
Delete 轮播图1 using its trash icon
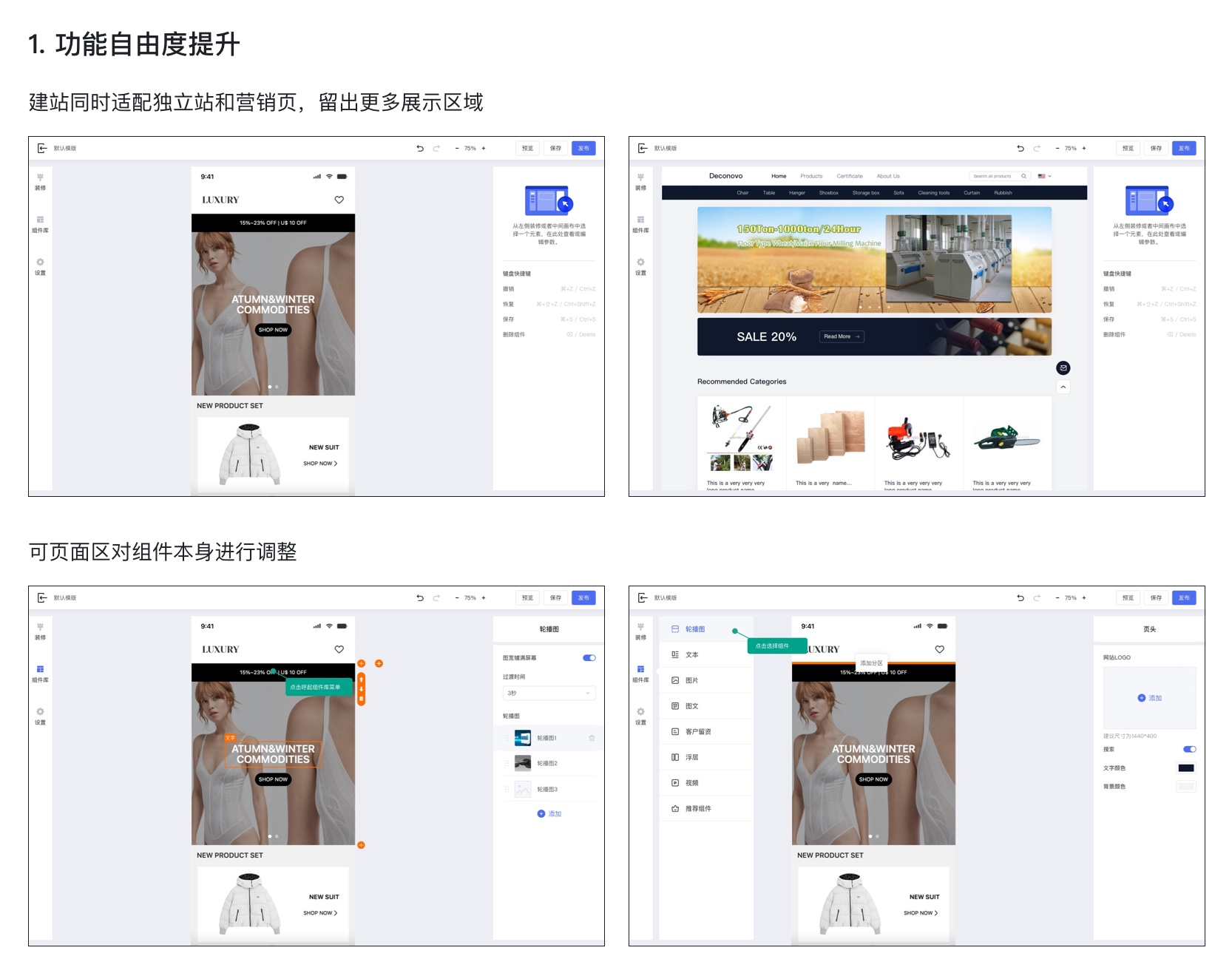[592, 738]
